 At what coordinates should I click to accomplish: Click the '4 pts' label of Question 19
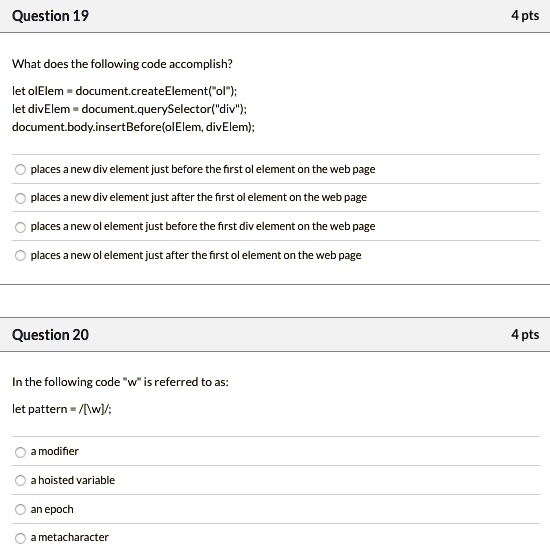click(525, 16)
